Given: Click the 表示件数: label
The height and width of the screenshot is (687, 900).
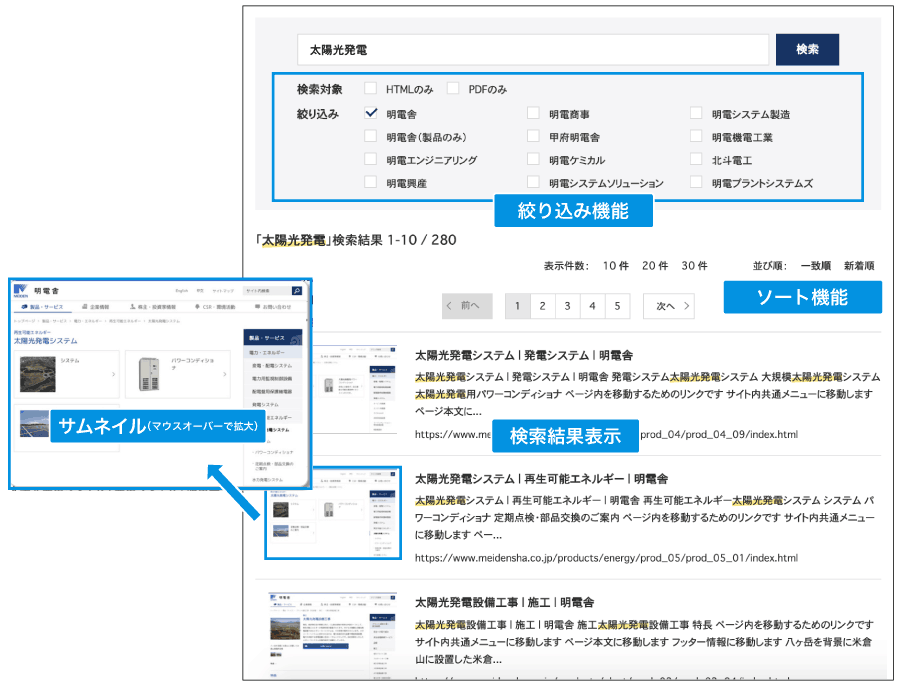Looking at the screenshot, I should 567,266.
